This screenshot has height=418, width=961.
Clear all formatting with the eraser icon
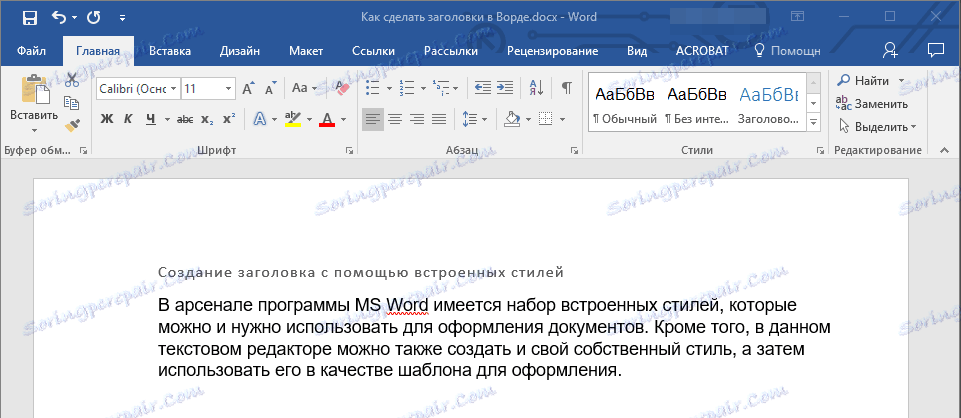[341, 88]
